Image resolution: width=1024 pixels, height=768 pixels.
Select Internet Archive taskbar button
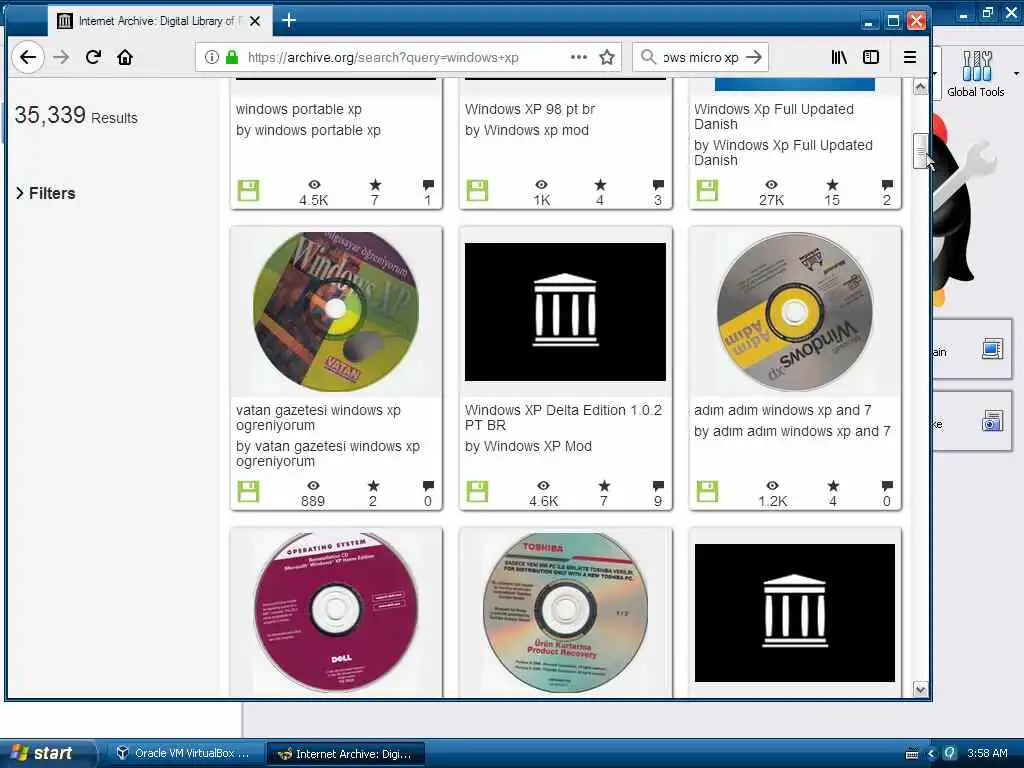(x=345, y=754)
